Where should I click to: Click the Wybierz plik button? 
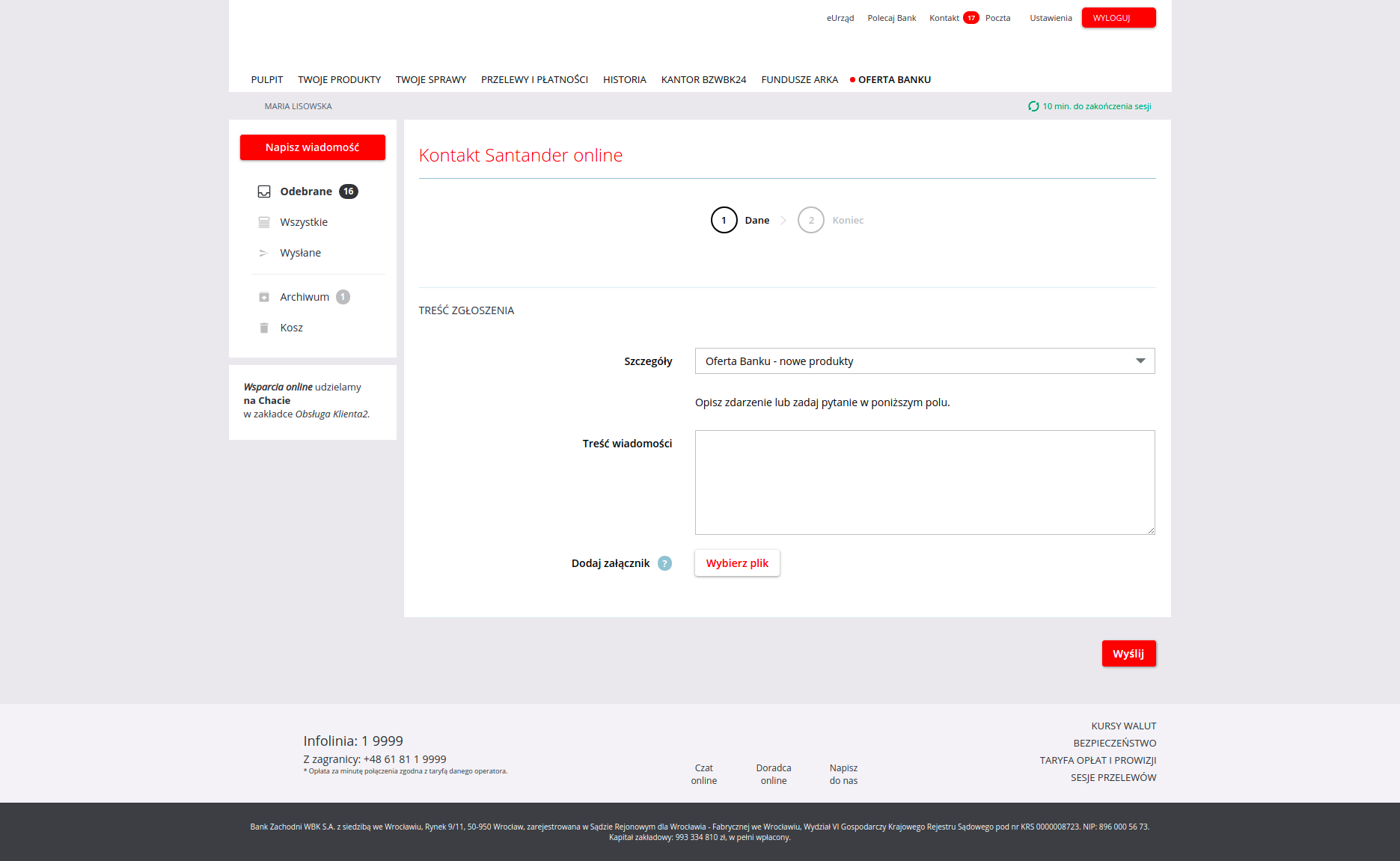pyautogui.click(x=737, y=563)
